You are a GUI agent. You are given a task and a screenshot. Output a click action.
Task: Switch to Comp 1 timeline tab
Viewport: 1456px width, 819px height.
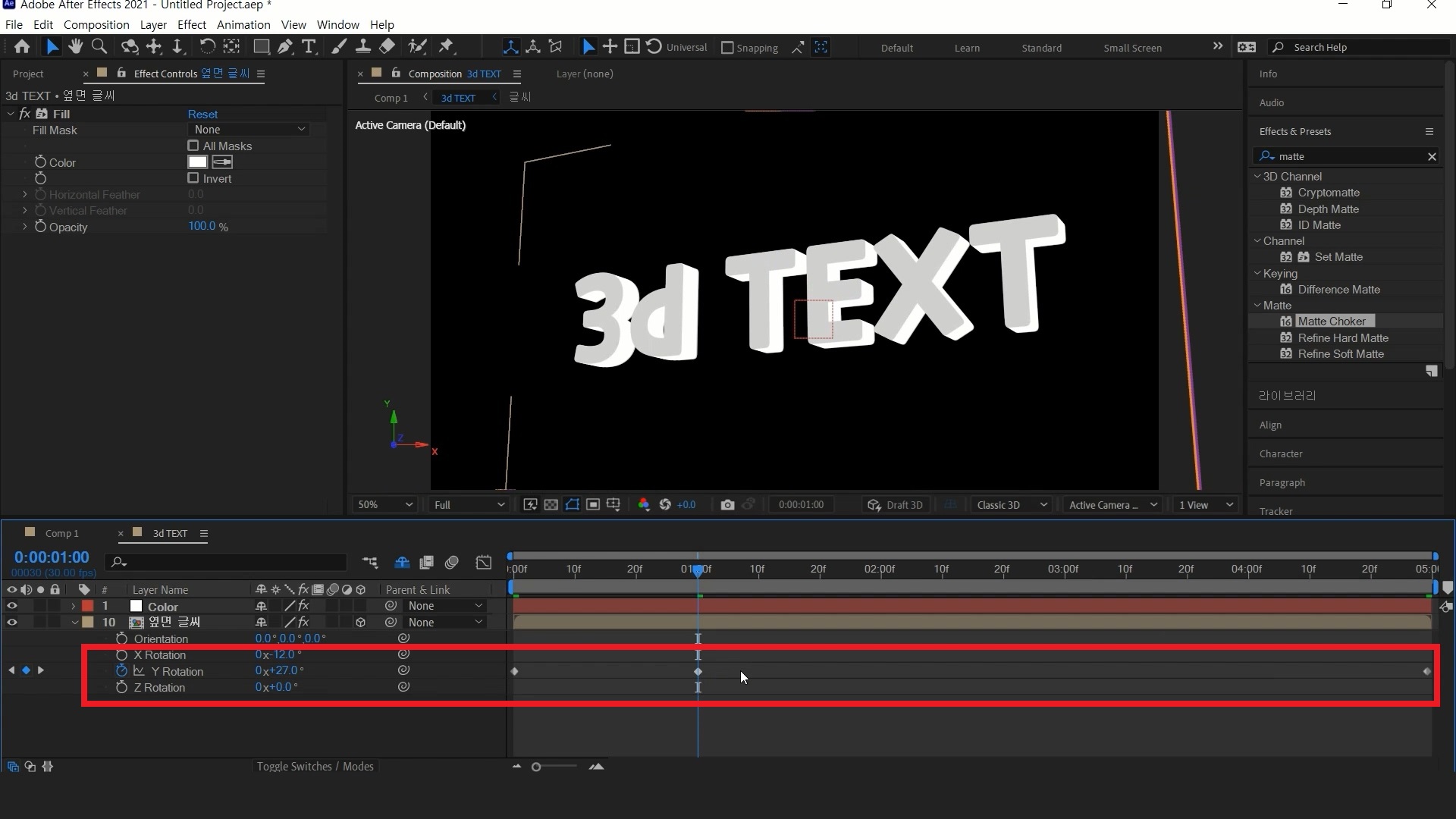[x=61, y=533]
